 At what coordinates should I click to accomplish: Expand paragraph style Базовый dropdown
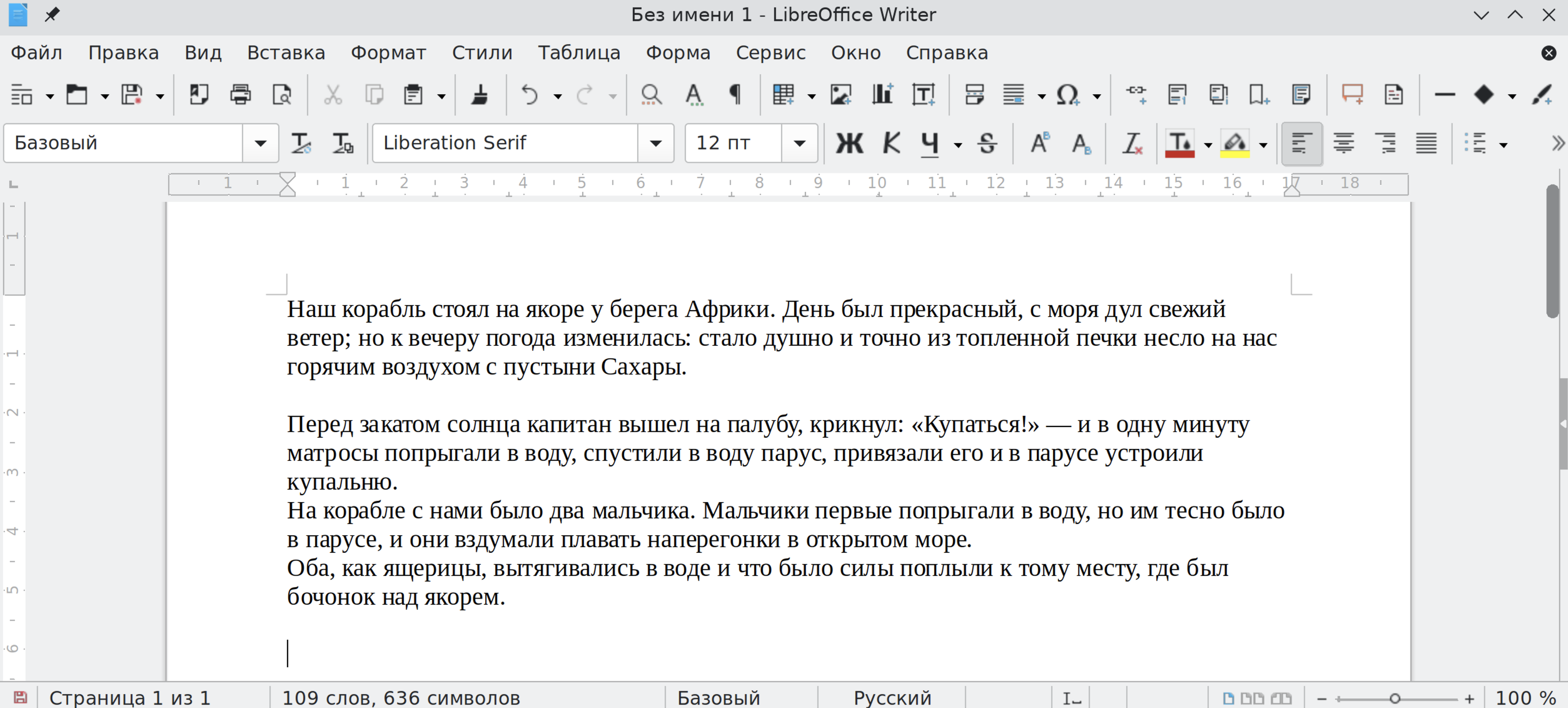(x=261, y=144)
